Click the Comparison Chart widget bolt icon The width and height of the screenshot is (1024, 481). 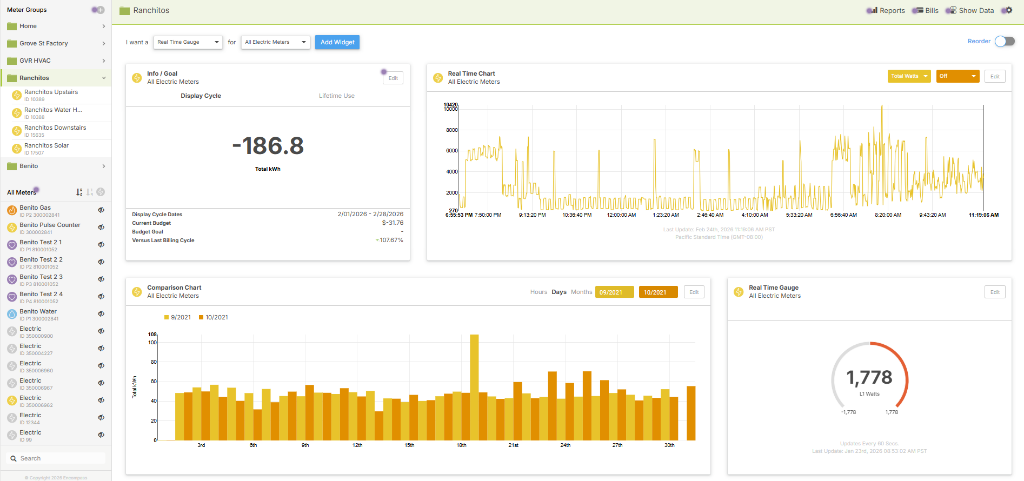coord(137,291)
